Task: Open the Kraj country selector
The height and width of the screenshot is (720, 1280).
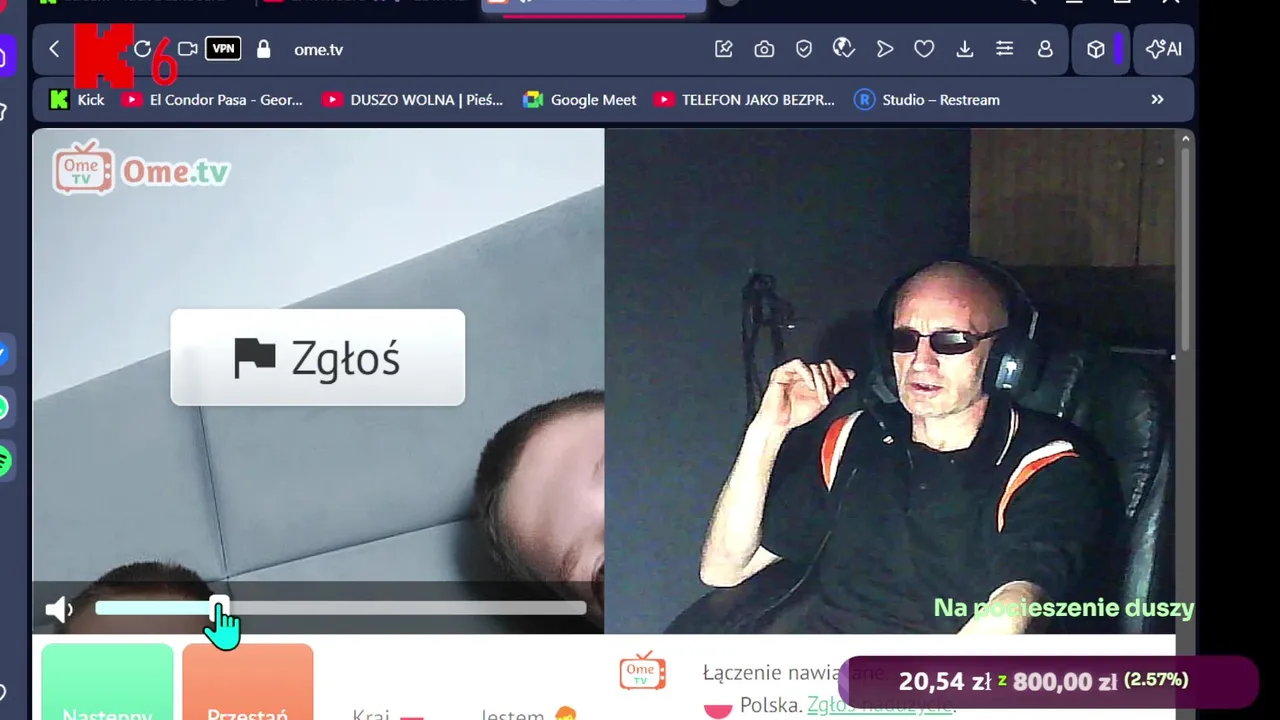Action: (389, 715)
